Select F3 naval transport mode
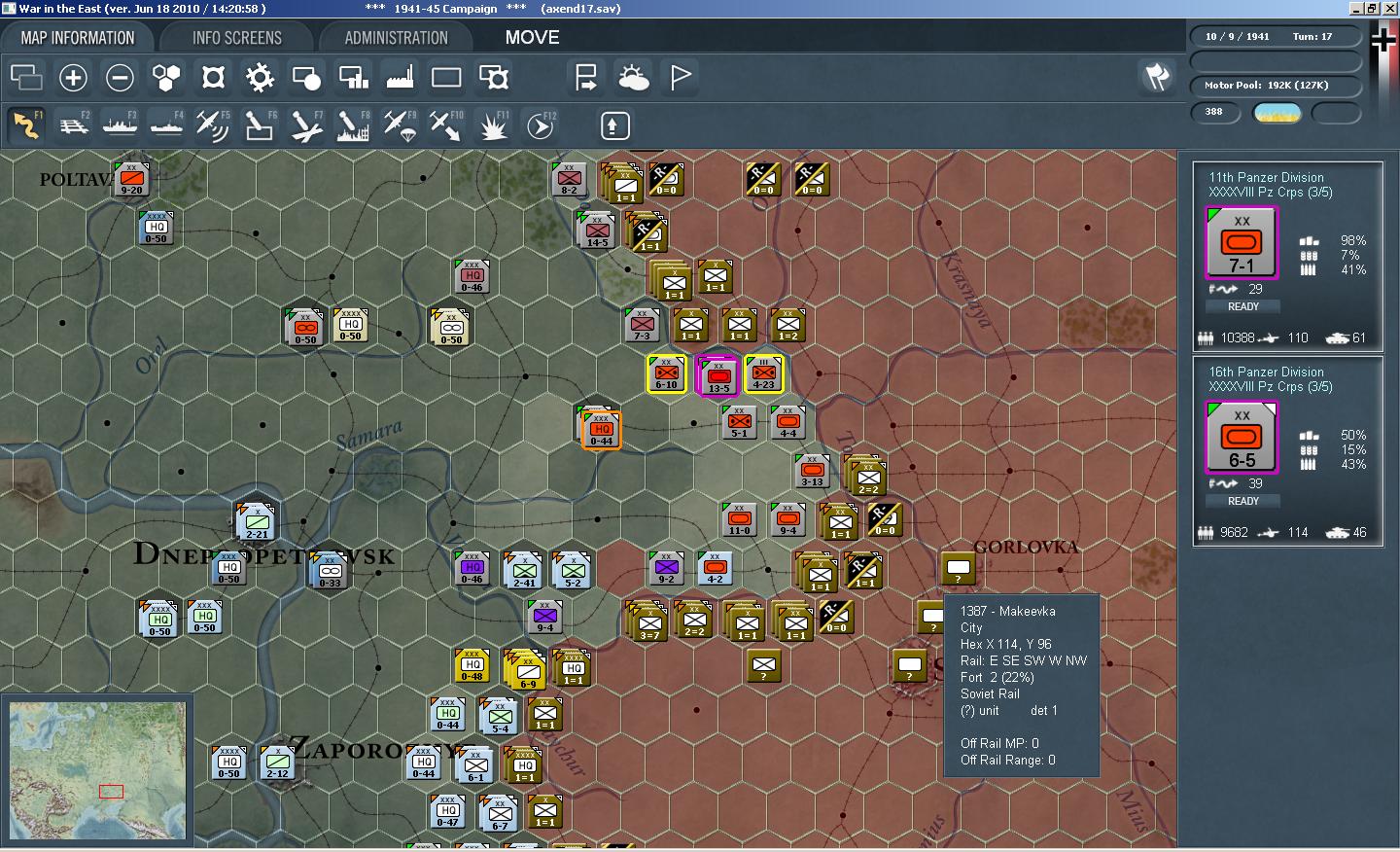Viewport: 1400px width, 852px height. [x=120, y=125]
